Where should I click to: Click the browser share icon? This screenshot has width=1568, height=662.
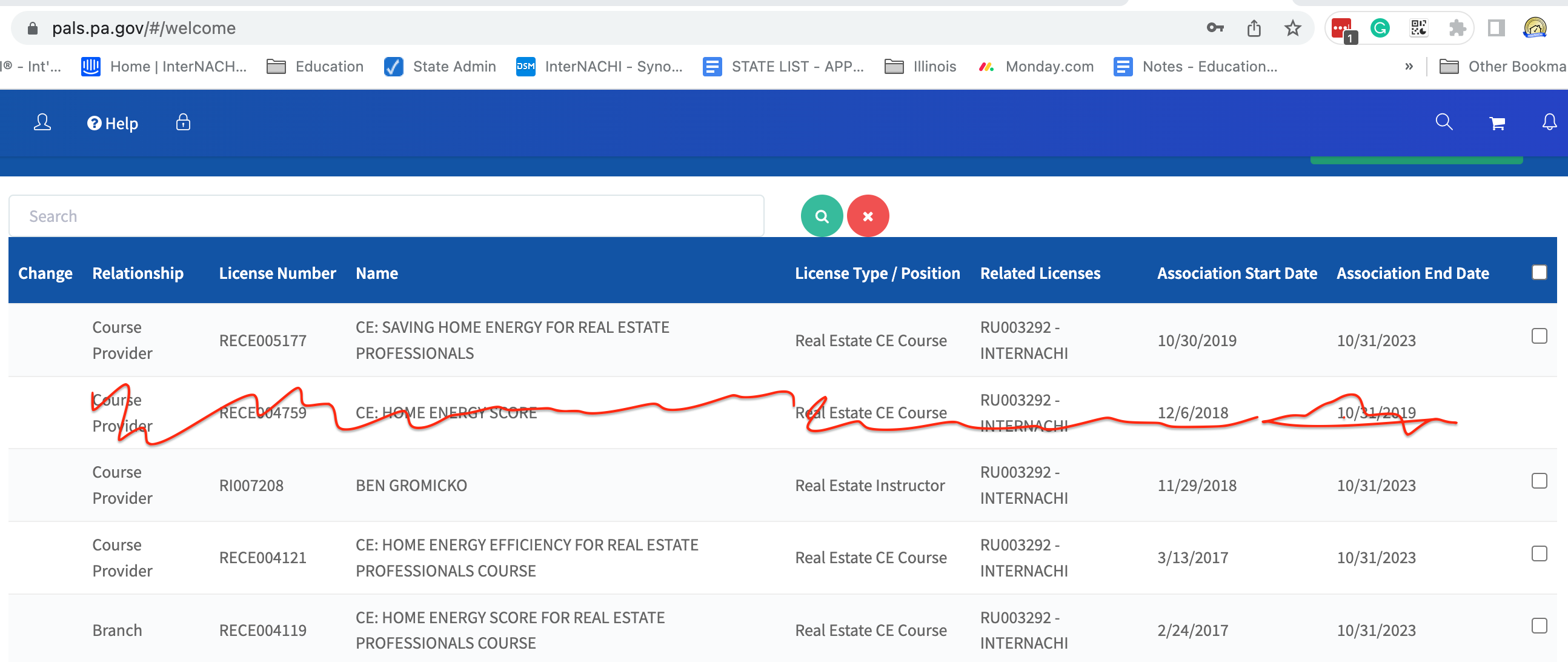click(x=1254, y=28)
